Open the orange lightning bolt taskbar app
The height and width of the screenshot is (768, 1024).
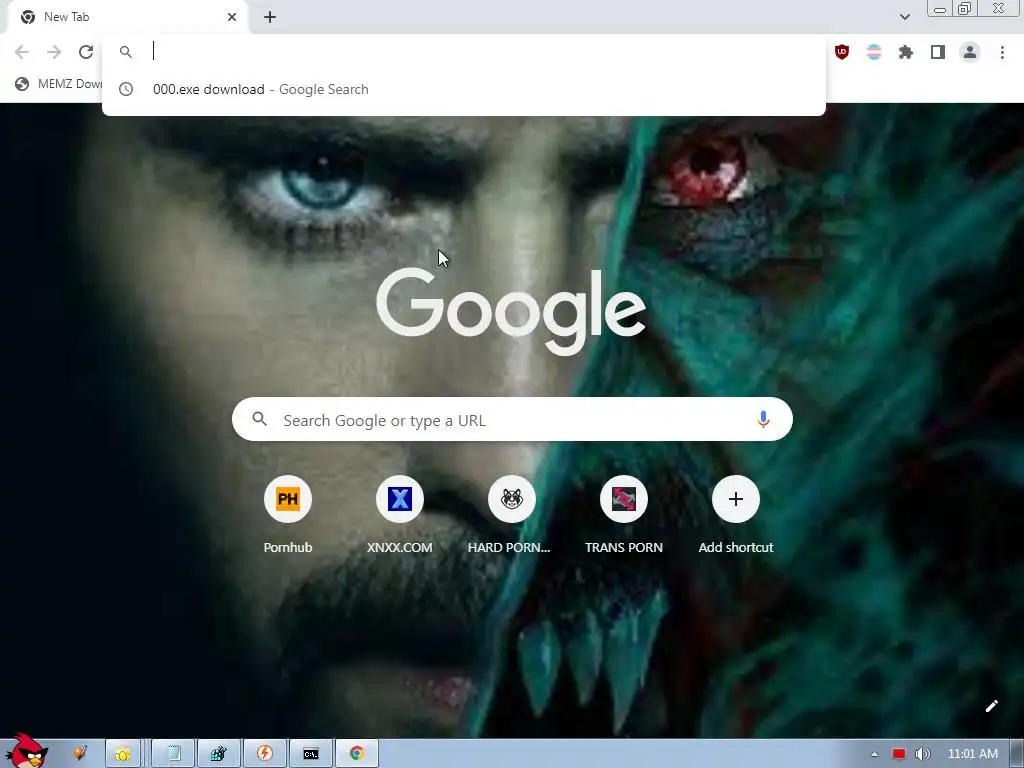point(264,754)
